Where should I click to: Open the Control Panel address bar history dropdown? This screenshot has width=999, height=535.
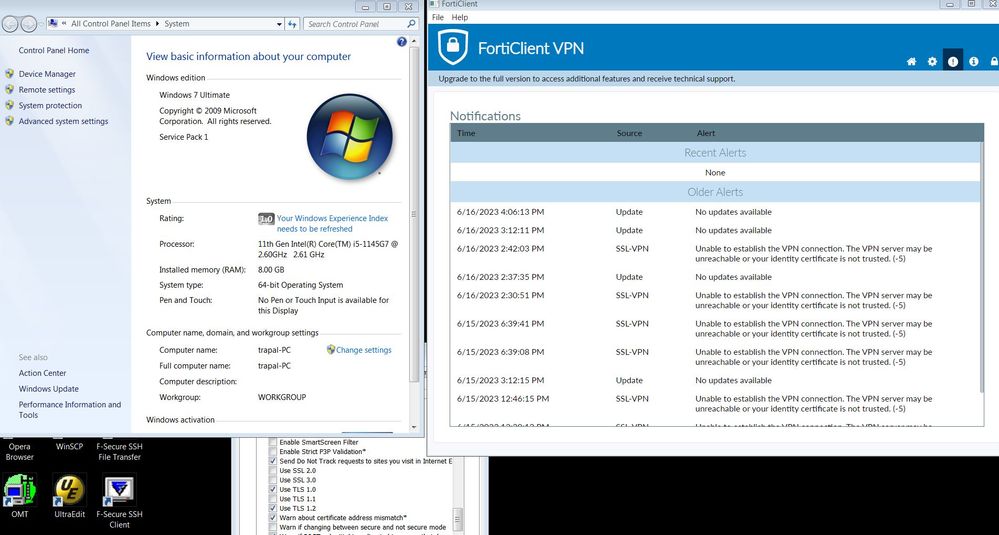[x=279, y=24]
